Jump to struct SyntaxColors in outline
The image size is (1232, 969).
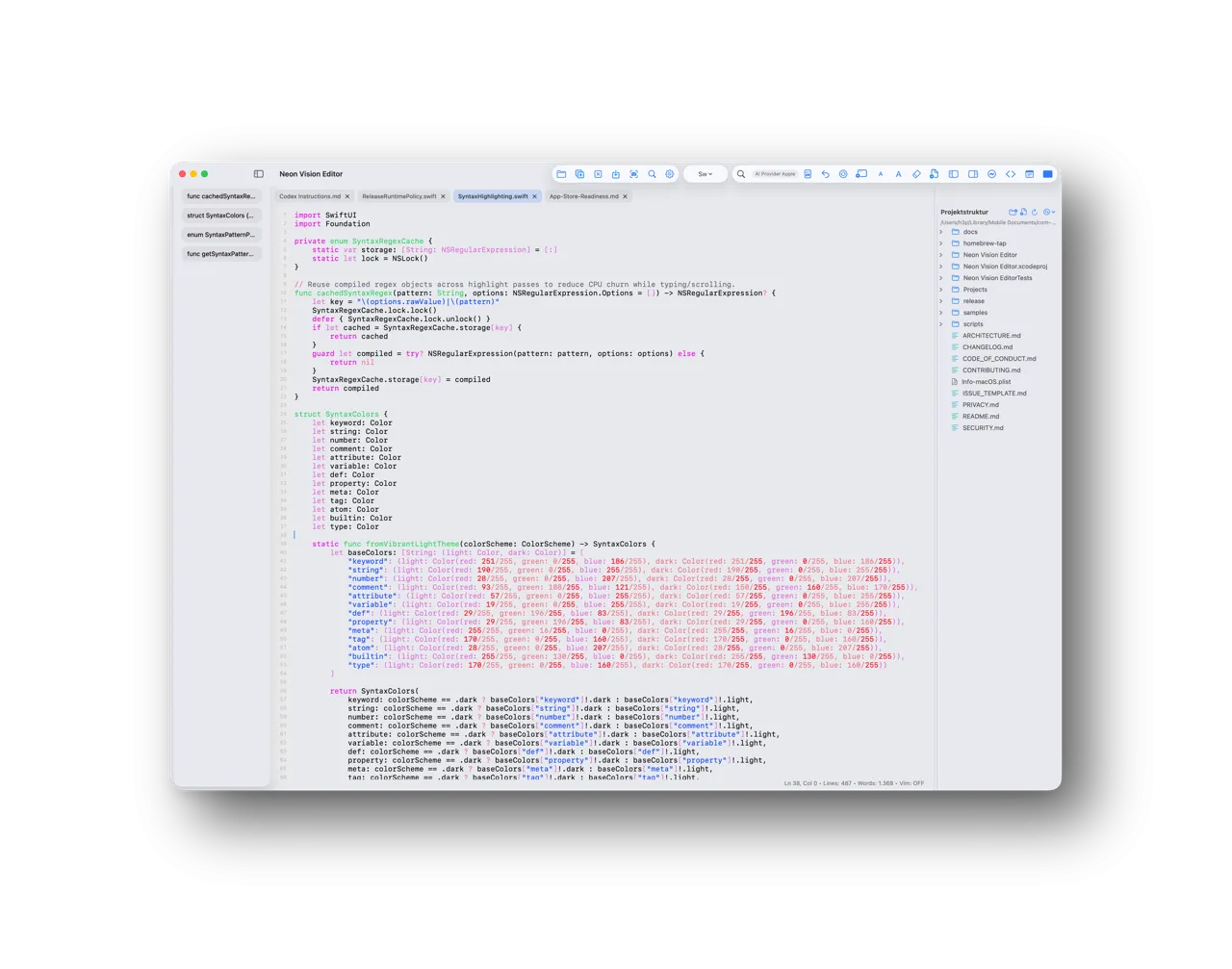point(221,216)
